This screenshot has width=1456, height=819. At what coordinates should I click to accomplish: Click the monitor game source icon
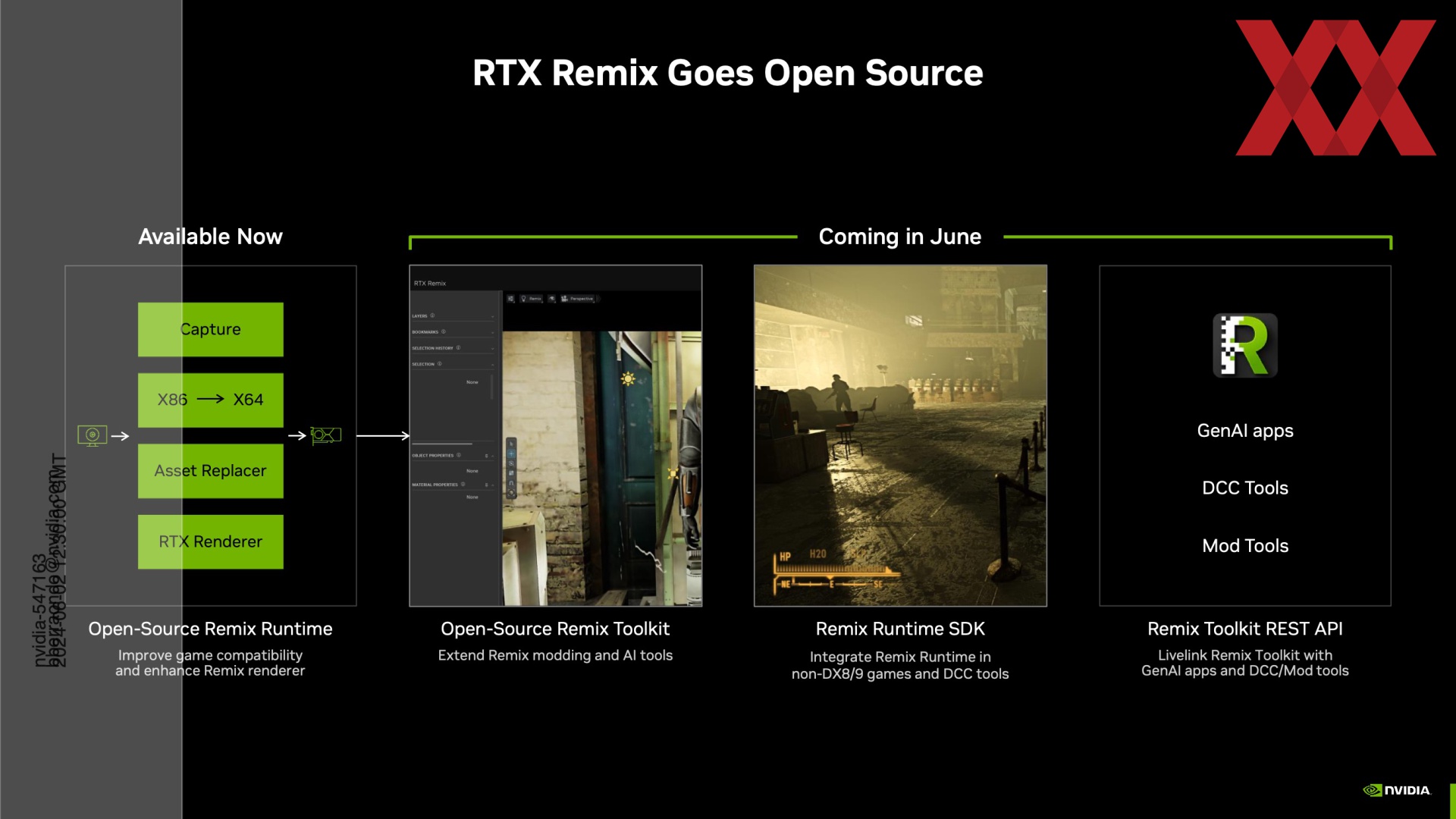click(x=92, y=435)
